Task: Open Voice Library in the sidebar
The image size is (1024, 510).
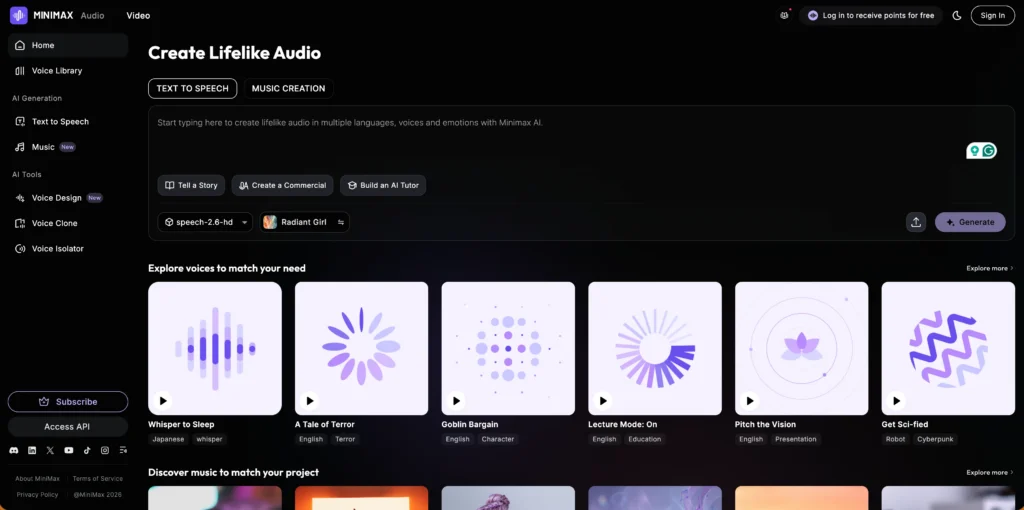Action: (57, 71)
